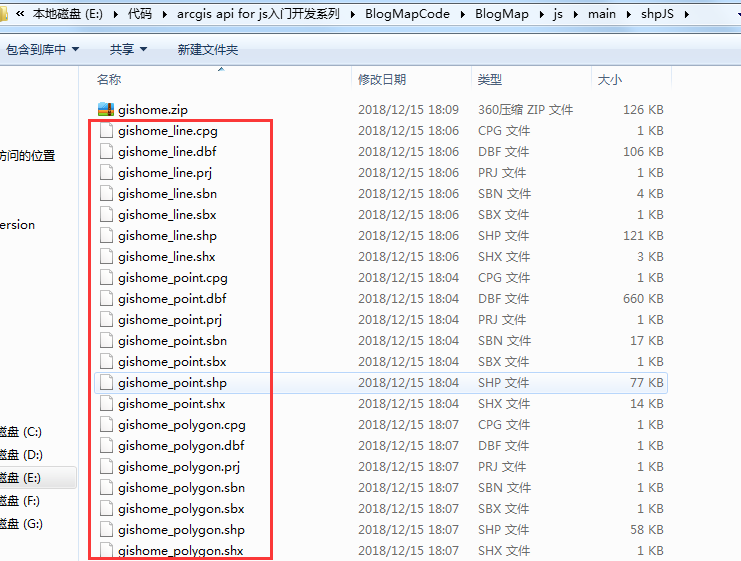
Task: Select drive (E:) in navigation pane
Action: point(20,478)
